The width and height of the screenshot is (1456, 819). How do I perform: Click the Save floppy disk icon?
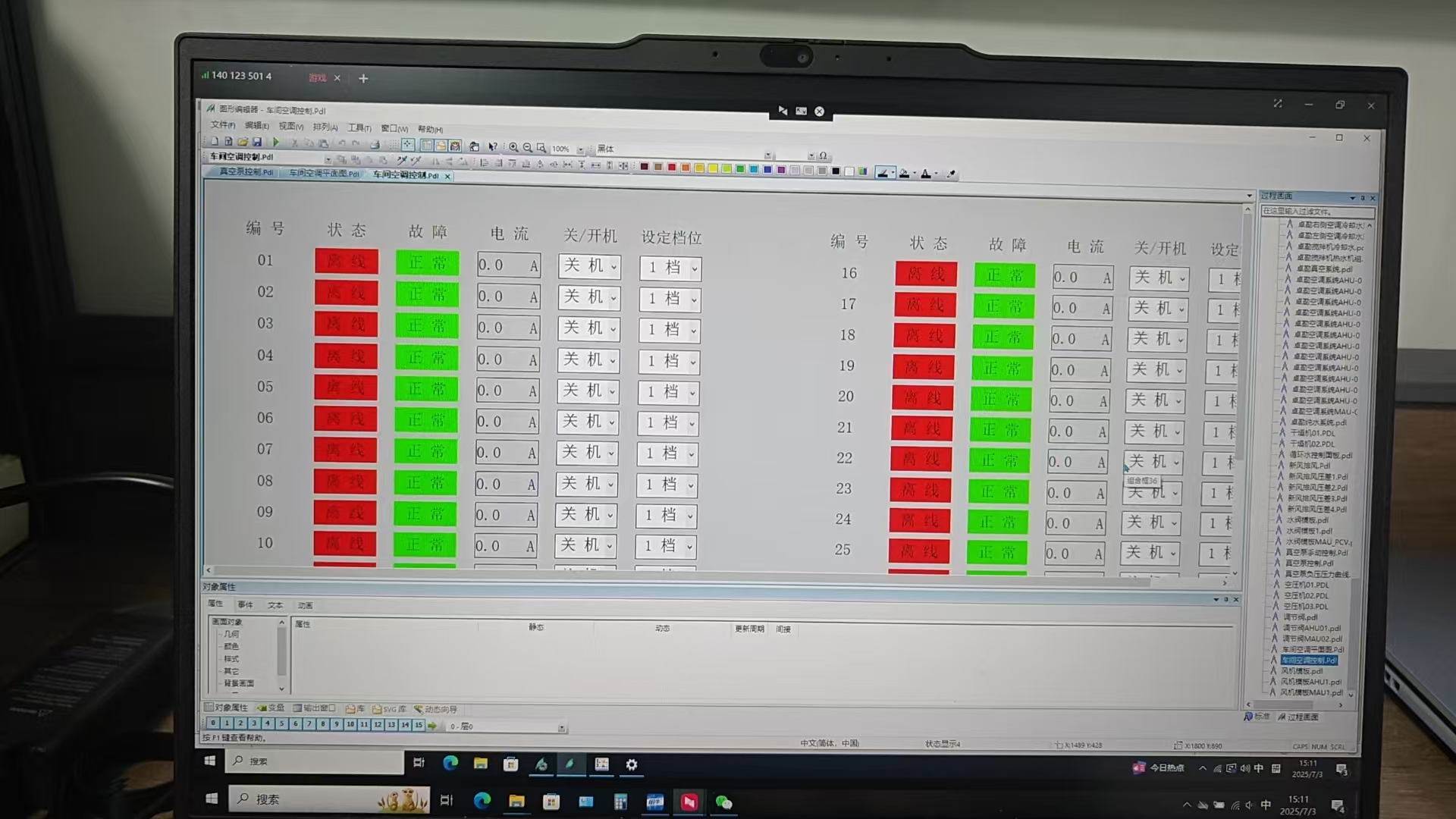[x=257, y=142]
